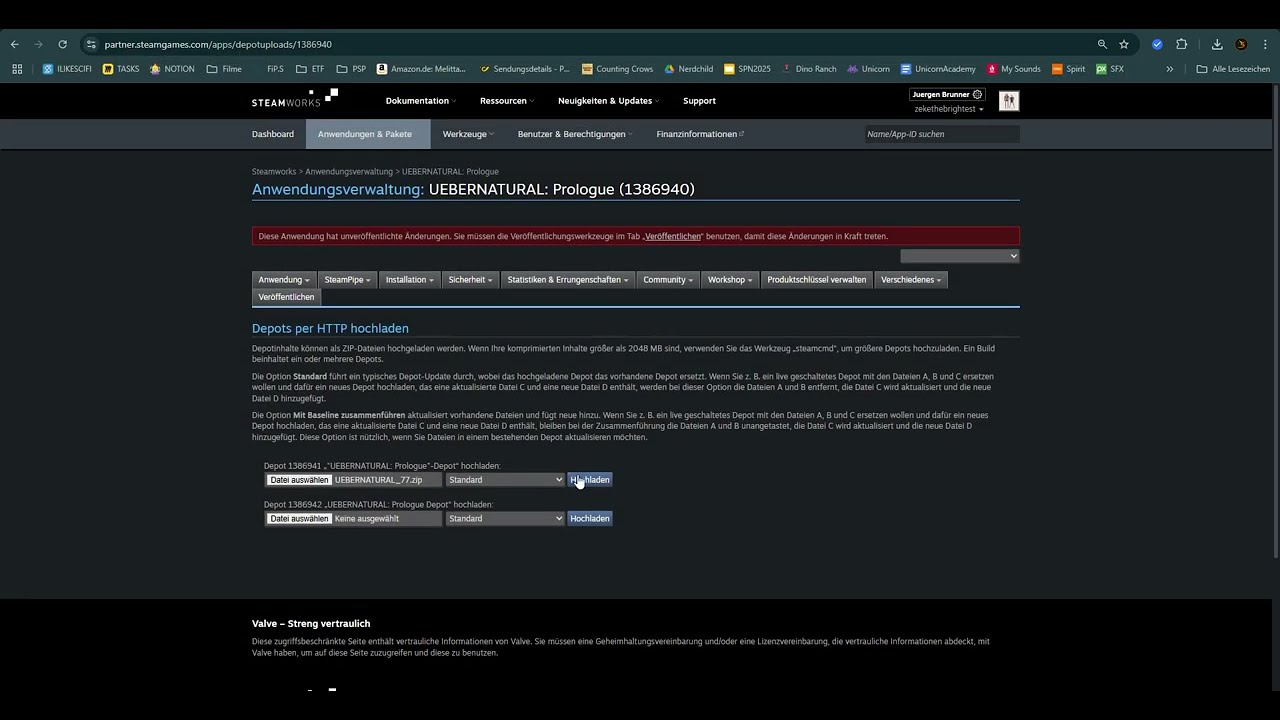The height and width of the screenshot is (720, 1280).
Task: Open the Unicorn bookmark
Action: [868, 69]
